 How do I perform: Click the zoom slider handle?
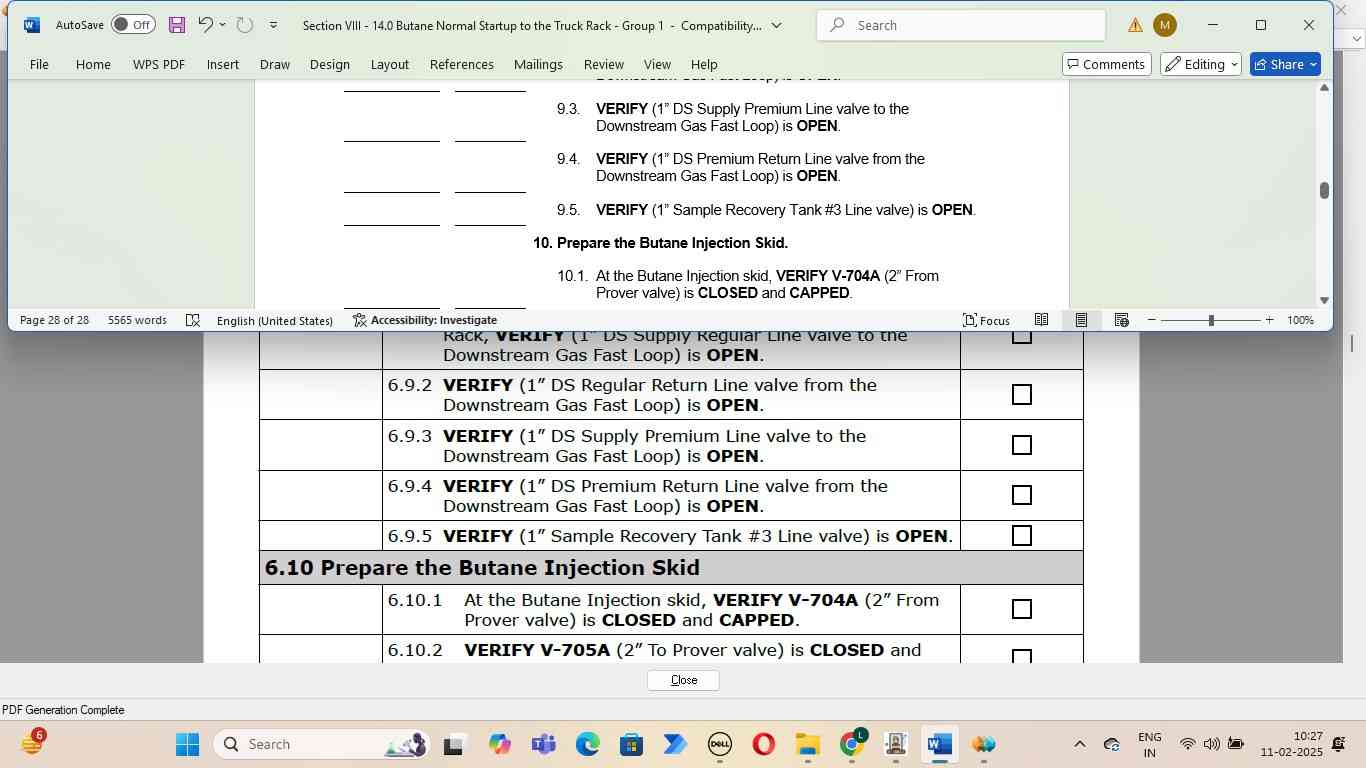pyautogui.click(x=1211, y=320)
